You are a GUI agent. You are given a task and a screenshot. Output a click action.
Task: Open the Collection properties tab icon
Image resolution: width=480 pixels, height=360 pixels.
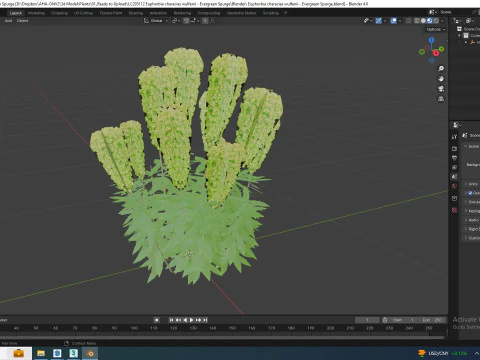point(454,198)
